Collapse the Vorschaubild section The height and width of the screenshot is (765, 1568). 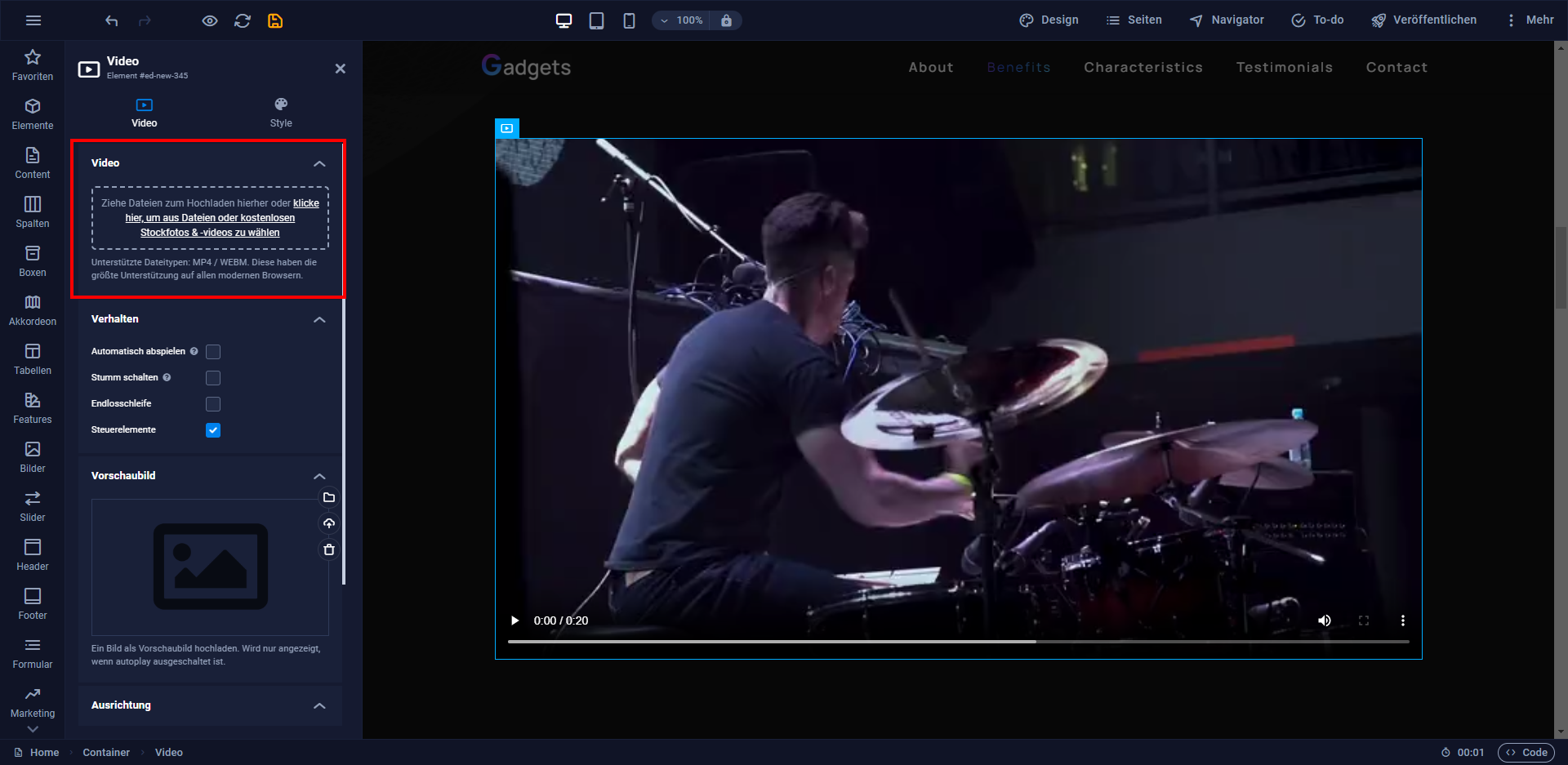[x=319, y=476]
